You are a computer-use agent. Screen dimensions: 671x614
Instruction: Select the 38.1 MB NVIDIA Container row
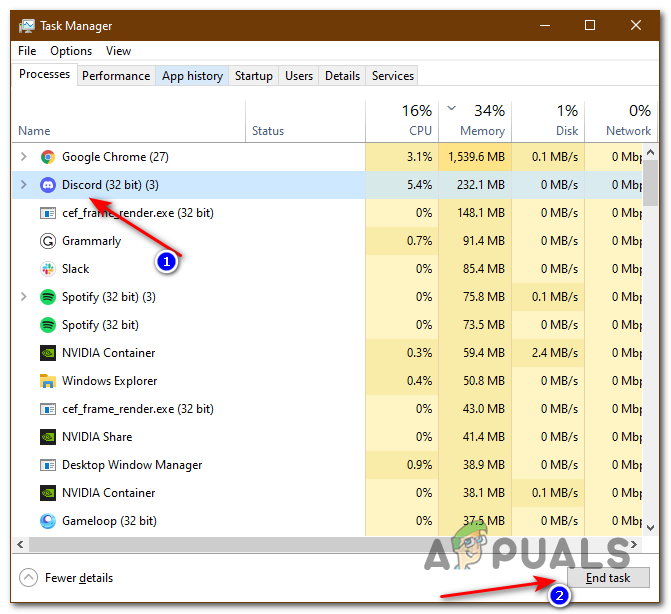(x=327, y=493)
